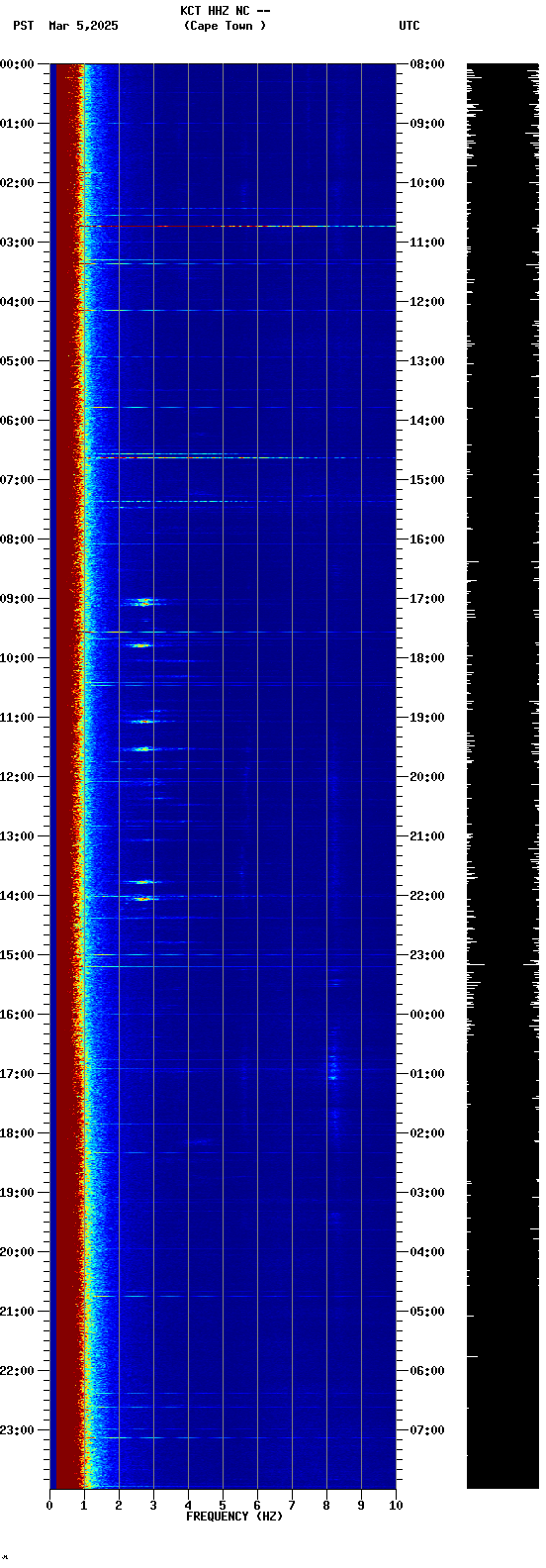Image resolution: width=546 pixels, height=1568 pixels.
Task: Click the station title "KCT HHZ NC --"
Action: [x=225, y=11]
